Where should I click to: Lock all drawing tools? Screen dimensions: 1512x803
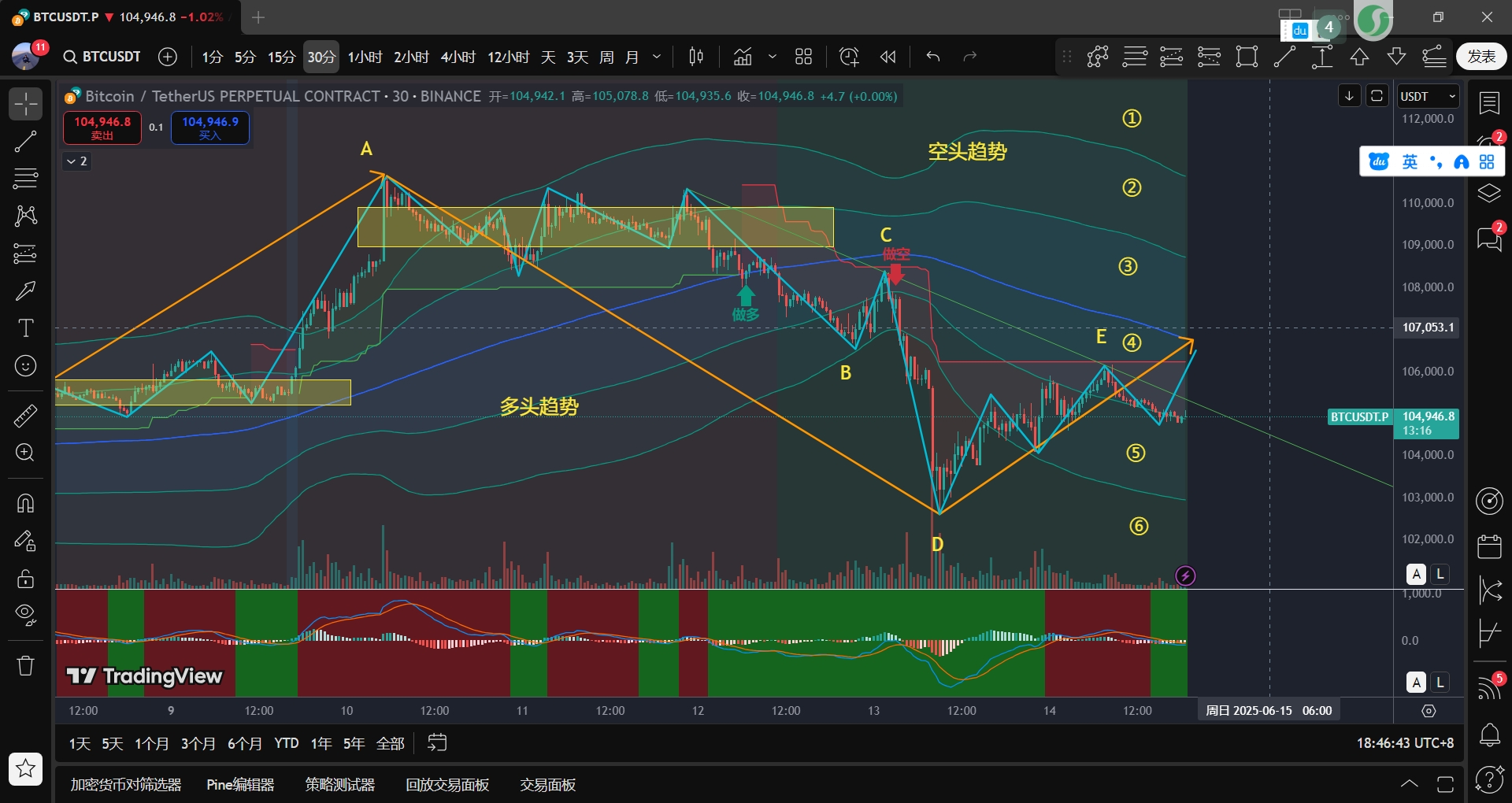25,579
